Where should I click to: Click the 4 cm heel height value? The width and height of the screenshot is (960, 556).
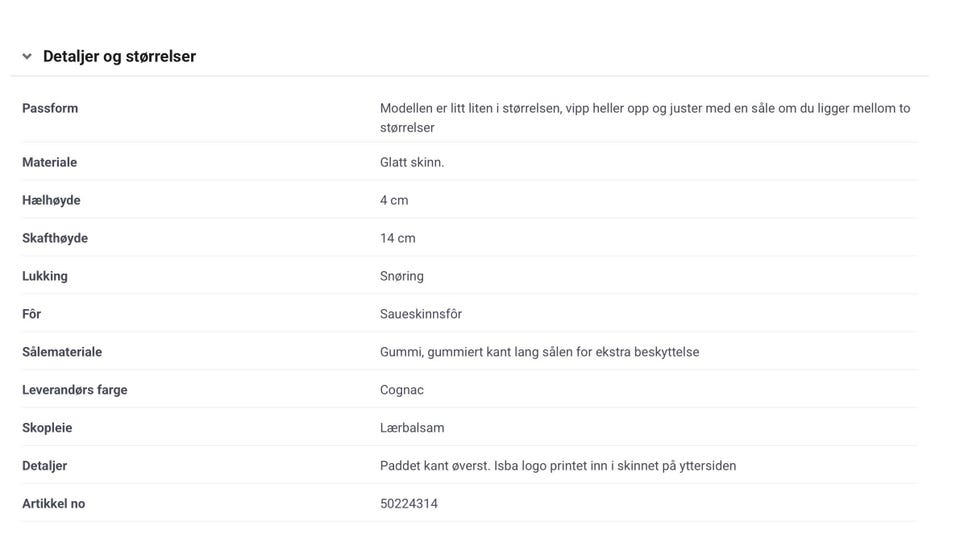(394, 200)
